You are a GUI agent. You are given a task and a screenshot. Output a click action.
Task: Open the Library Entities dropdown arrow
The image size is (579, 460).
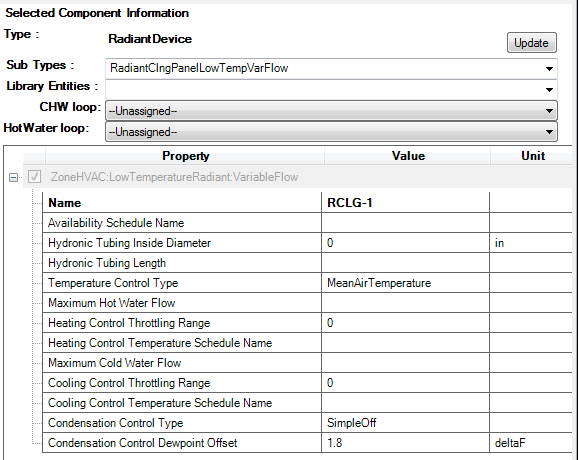549,89
